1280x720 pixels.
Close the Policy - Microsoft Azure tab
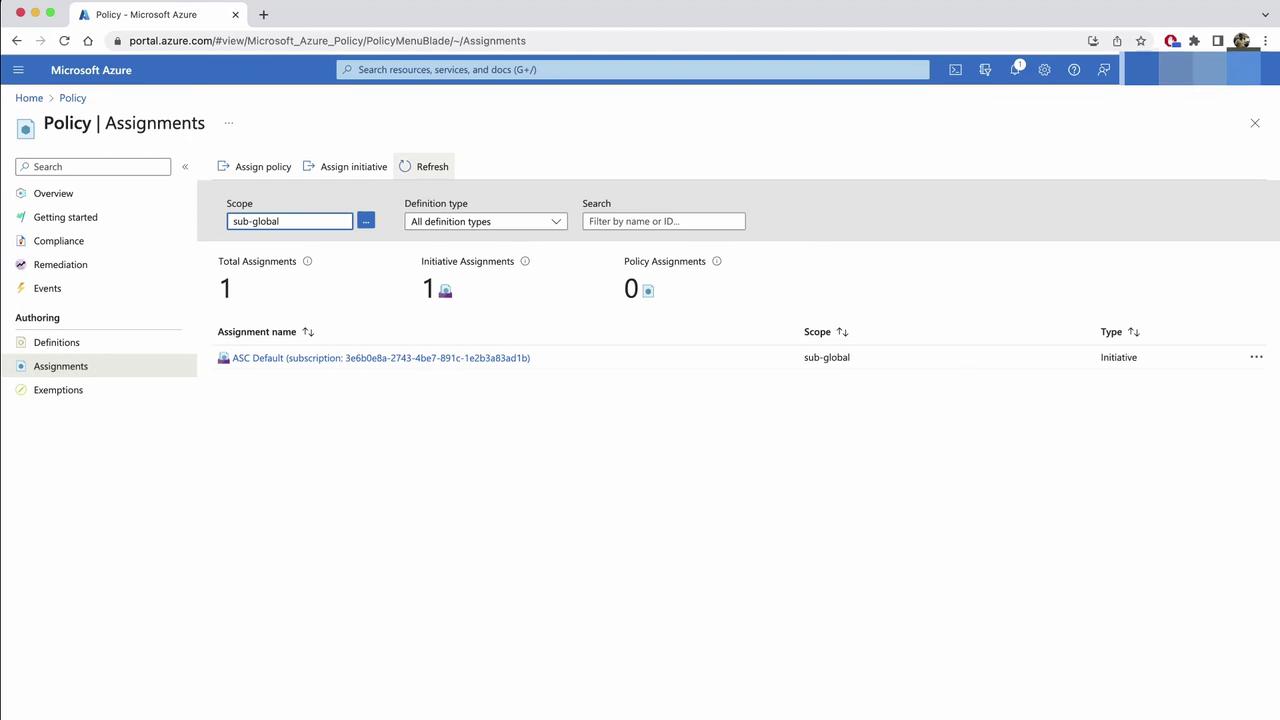pos(235,15)
